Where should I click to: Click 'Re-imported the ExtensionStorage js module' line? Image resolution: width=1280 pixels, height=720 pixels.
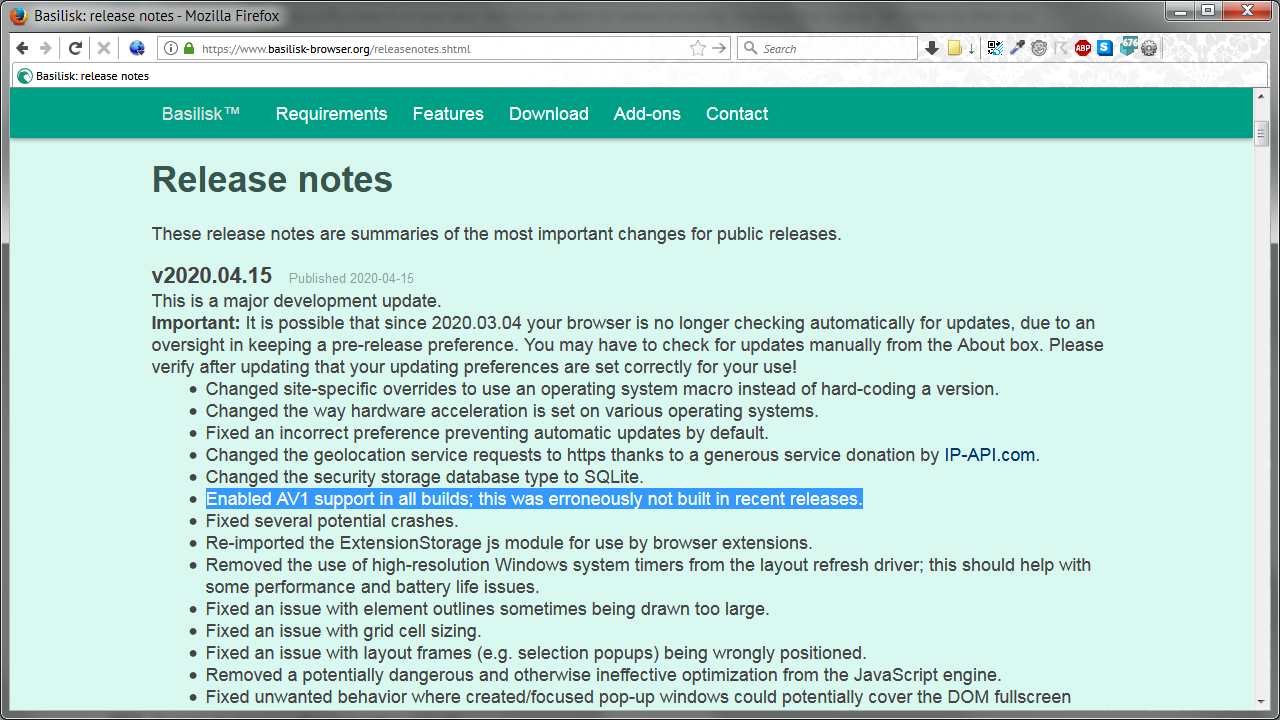tap(509, 543)
